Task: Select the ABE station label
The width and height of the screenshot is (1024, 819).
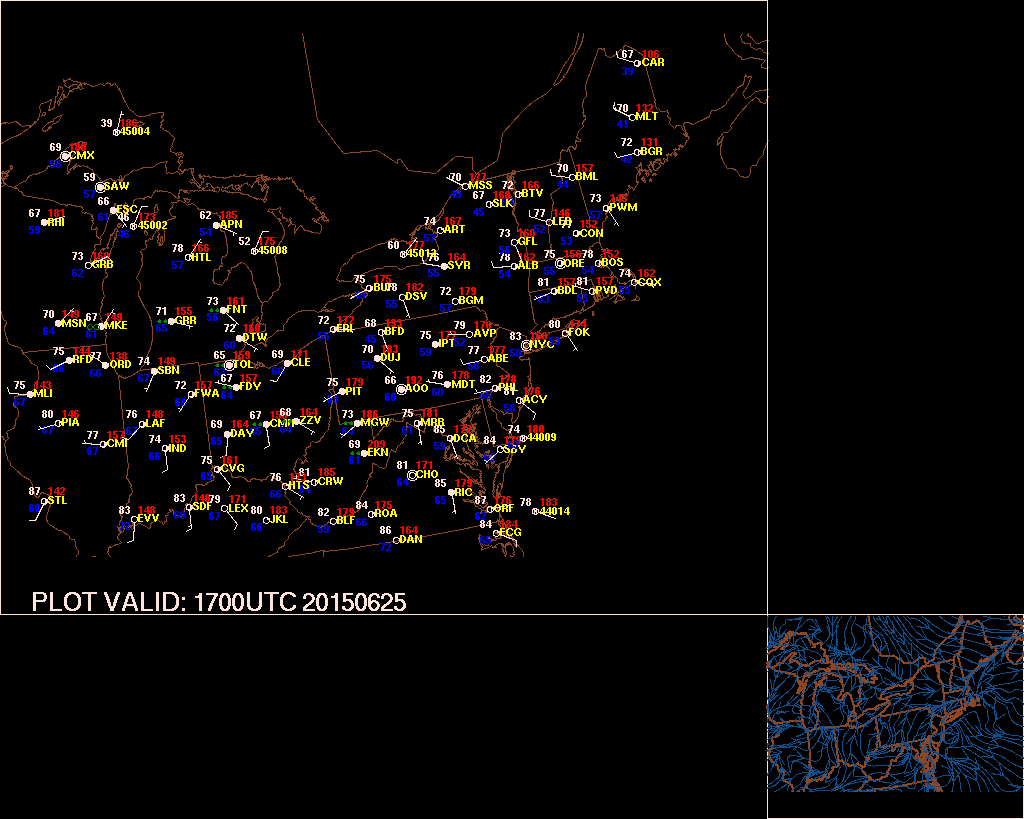Action: tap(498, 359)
